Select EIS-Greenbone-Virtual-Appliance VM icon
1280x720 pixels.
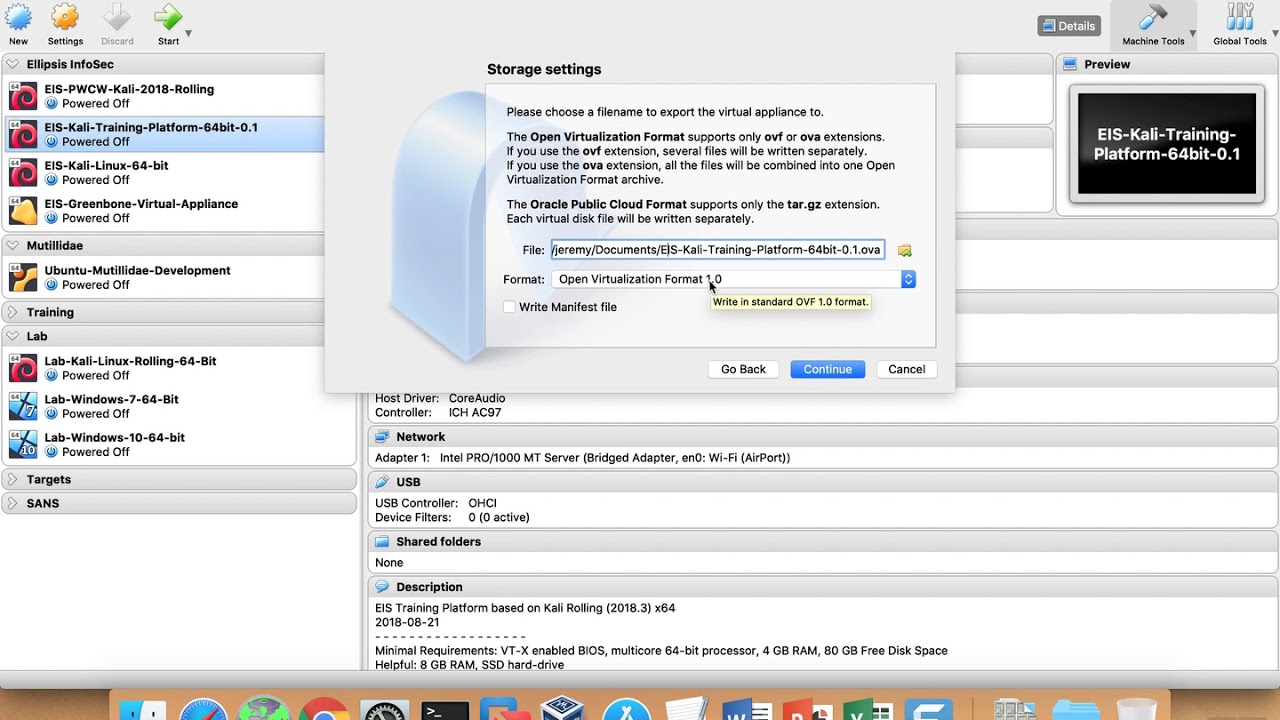23,210
